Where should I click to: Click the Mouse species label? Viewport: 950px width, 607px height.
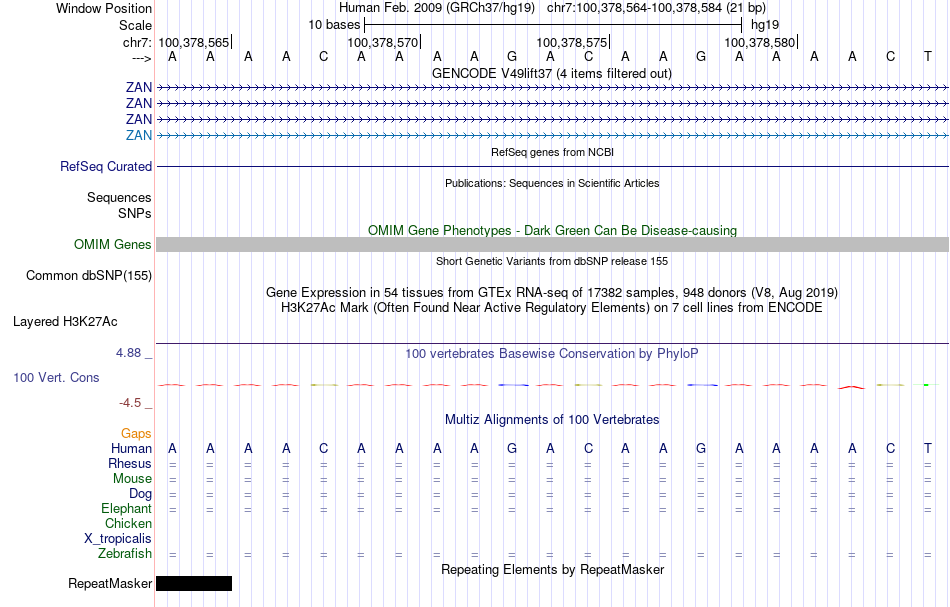pyautogui.click(x=132, y=479)
